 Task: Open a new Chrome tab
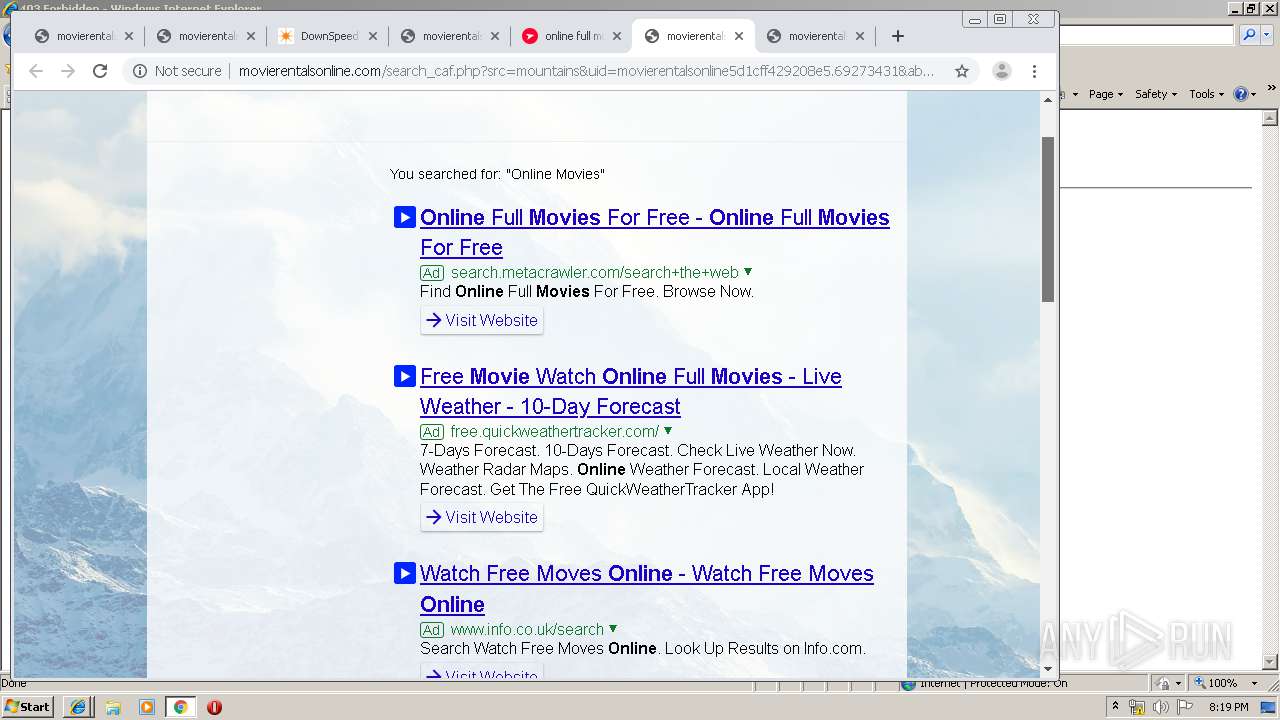898,36
